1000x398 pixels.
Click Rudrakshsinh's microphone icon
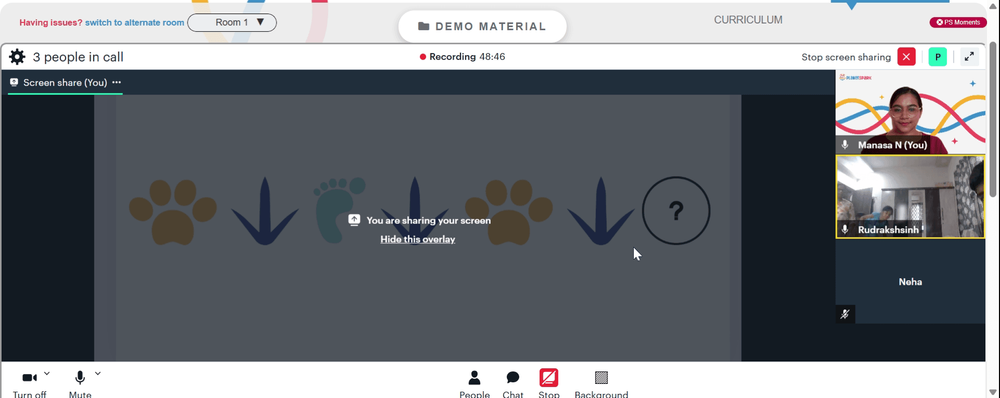click(x=845, y=229)
